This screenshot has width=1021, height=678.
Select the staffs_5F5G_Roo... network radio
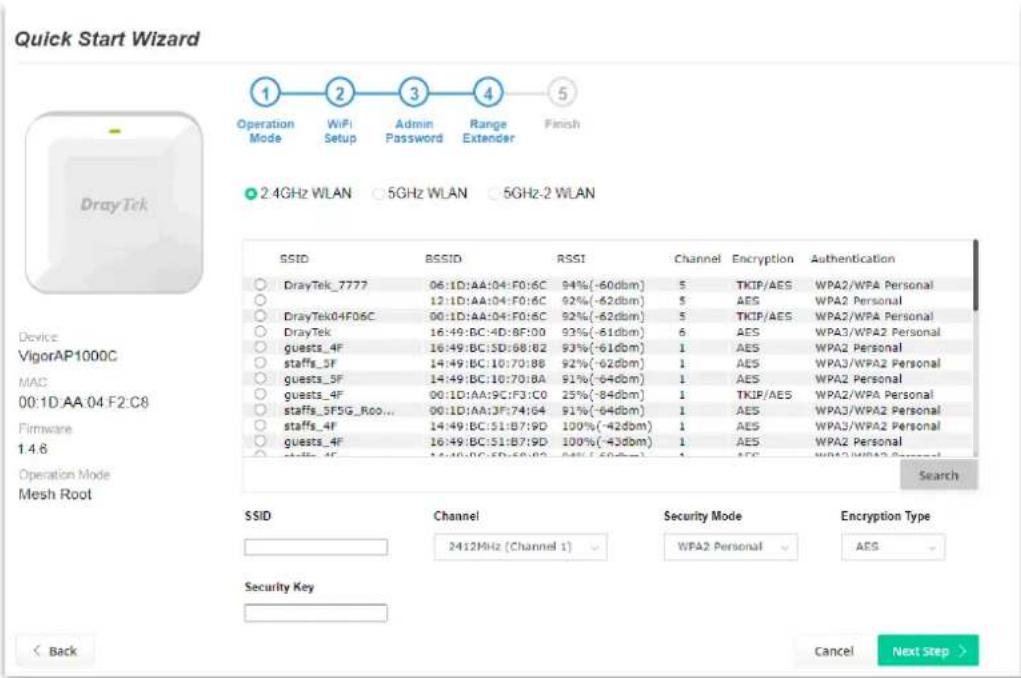[x=260, y=410]
